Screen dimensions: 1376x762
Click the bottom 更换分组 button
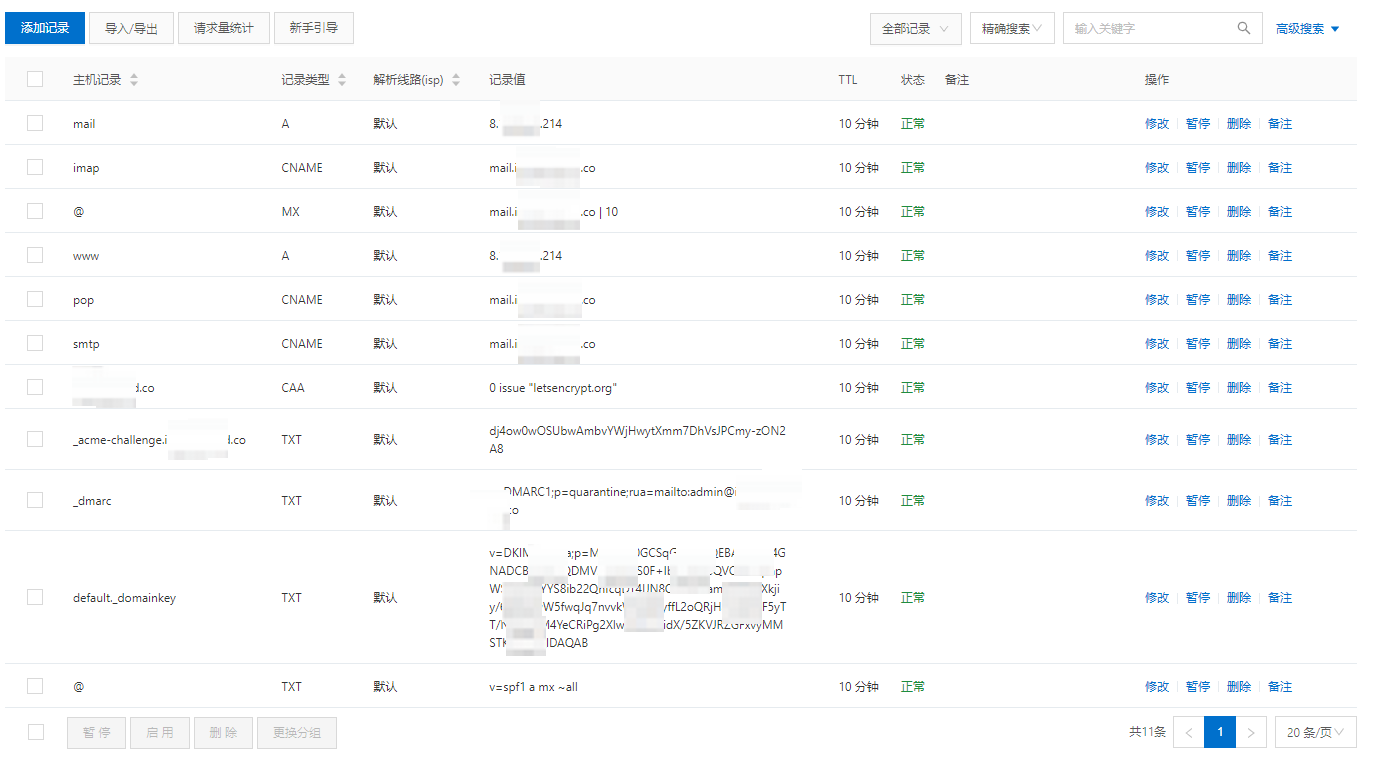[297, 733]
